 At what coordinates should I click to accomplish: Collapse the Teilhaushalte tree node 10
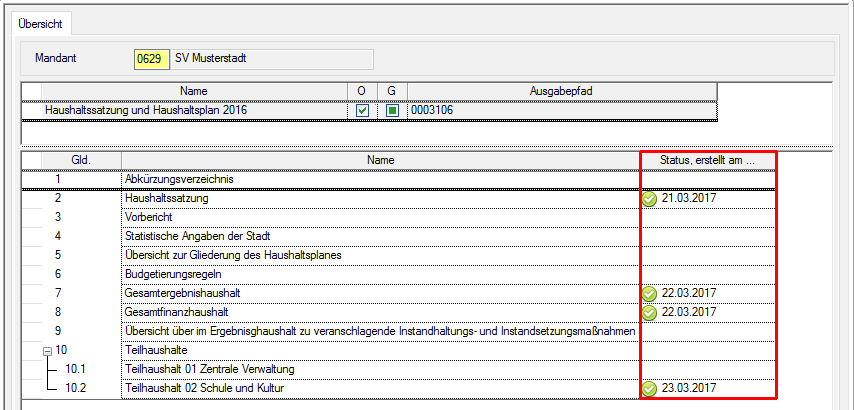(x=47, y=350)
